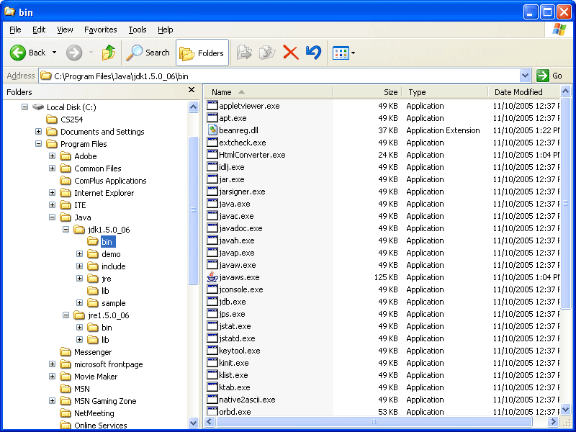Sort by the Date Modified column header
Screen dimensions: 576x432
click(x=524, y=92)
